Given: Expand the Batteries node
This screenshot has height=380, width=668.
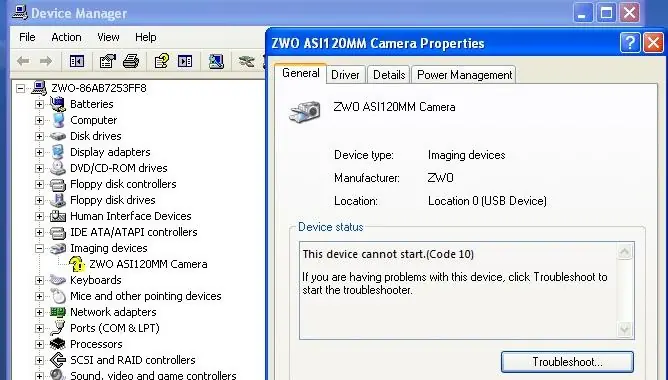Looking at the screenshot, I should pyautogui.click(x=39, y=104).
